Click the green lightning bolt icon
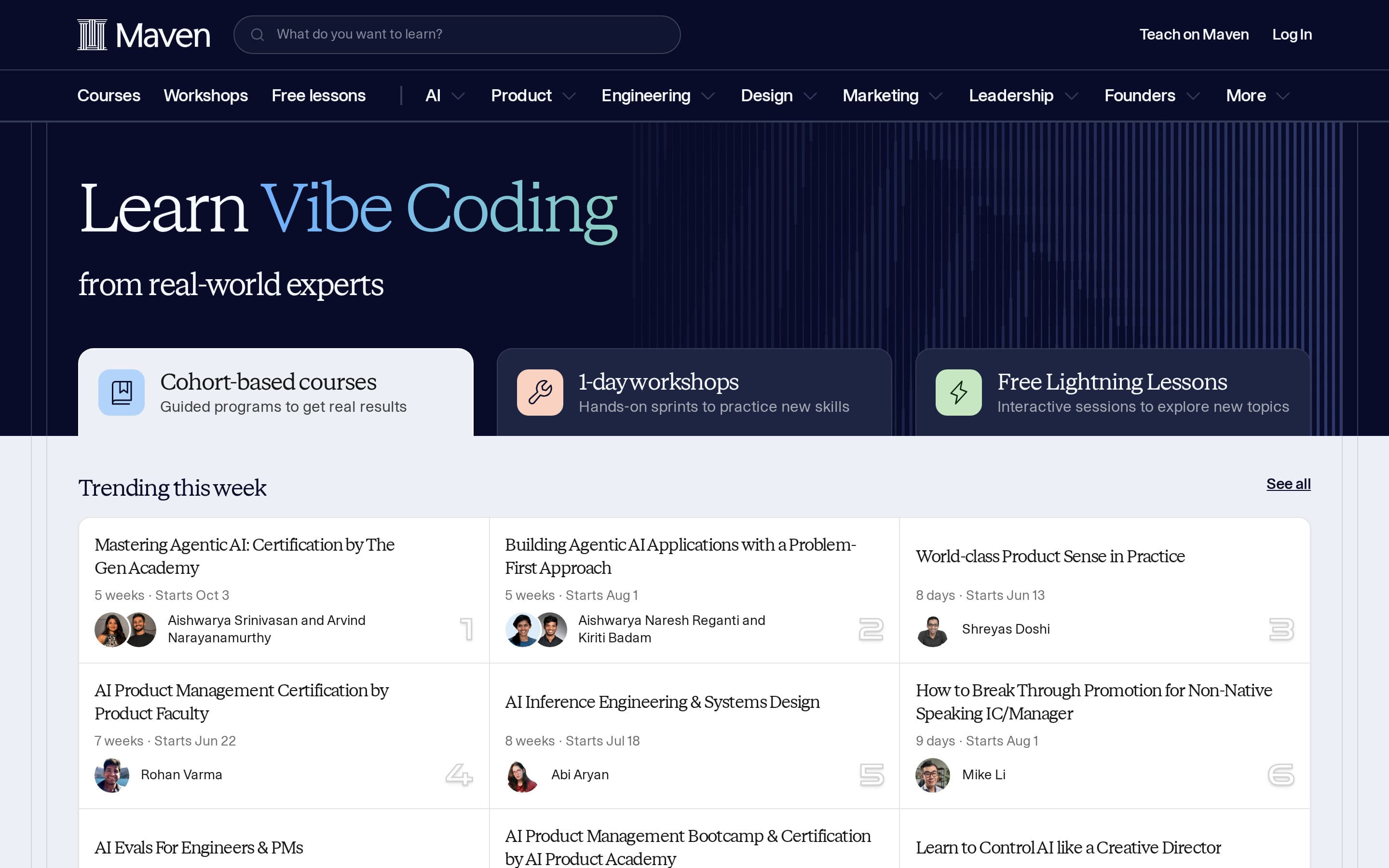The image size is (1389, 868). pyautogui.click(x=958, y=393)
